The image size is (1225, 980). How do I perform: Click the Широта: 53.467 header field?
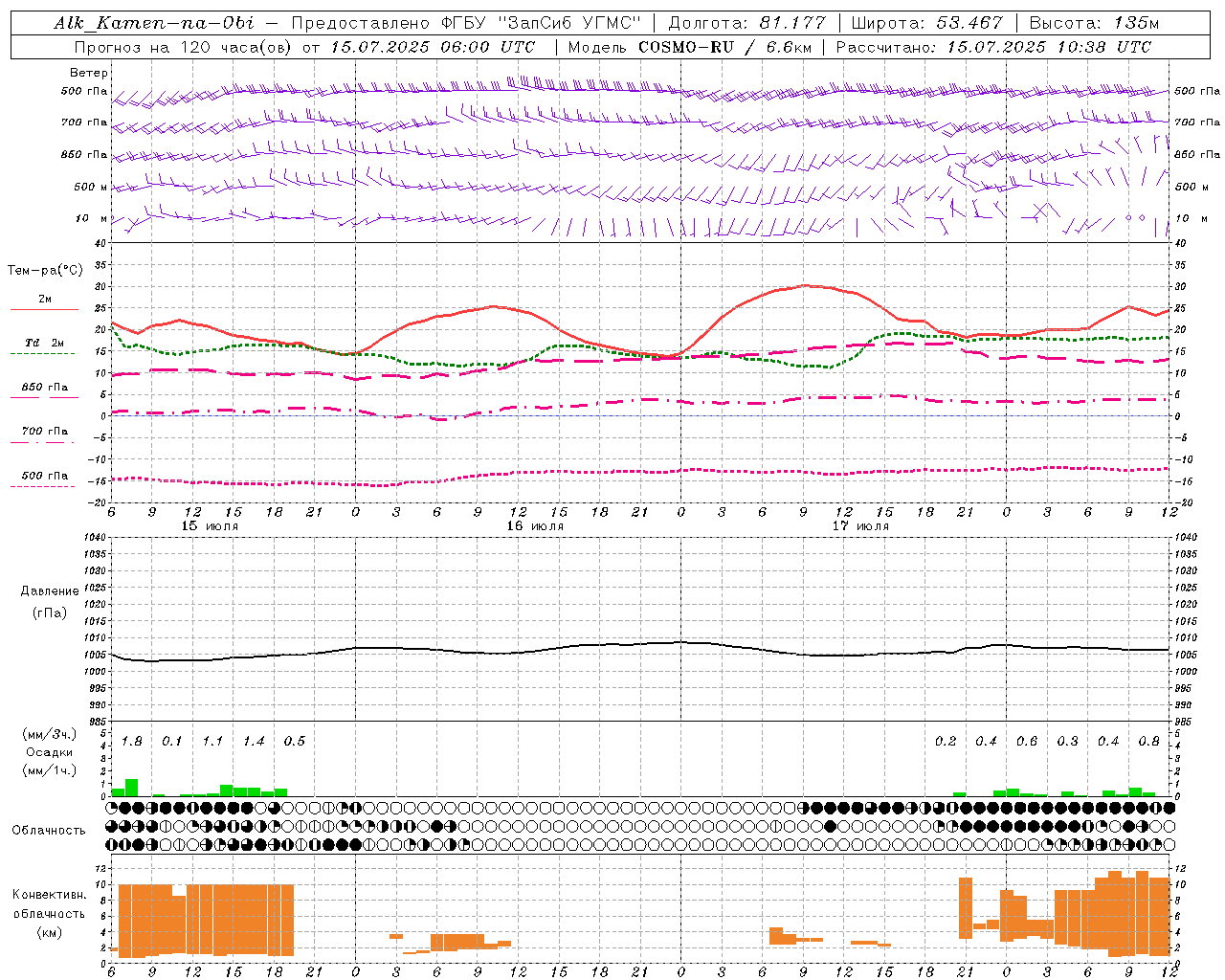pyautogui.click(x=926, y=23)
